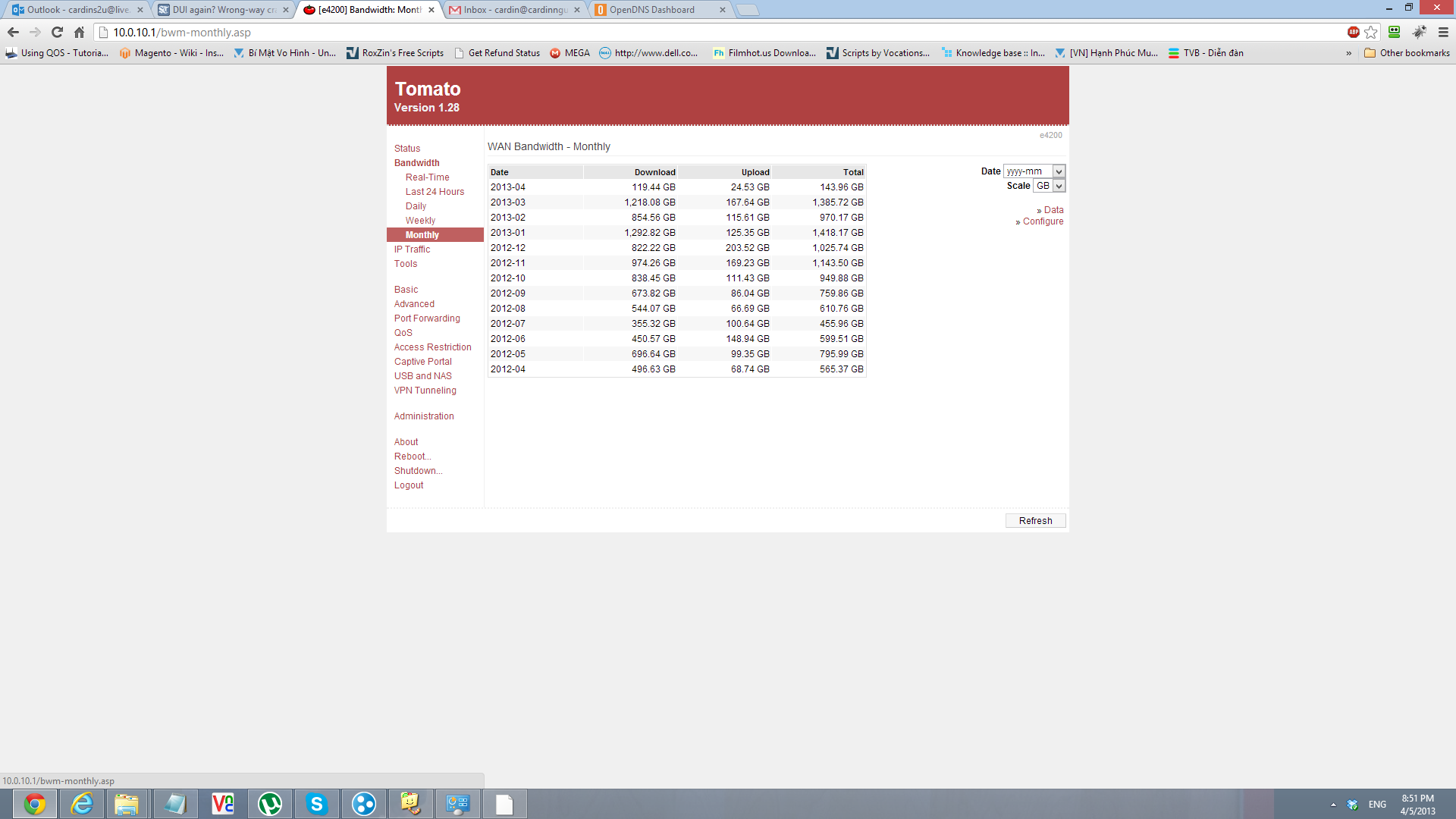Open the Other bookmarks folder

click(x=1407, y=53)
